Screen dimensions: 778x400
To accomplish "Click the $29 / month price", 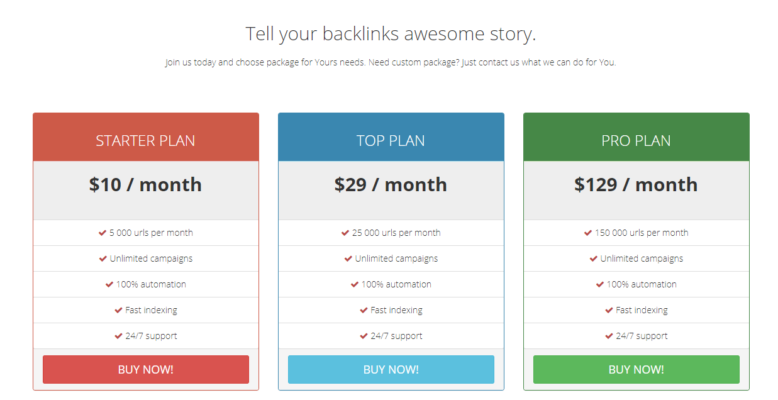I will 390,185.
